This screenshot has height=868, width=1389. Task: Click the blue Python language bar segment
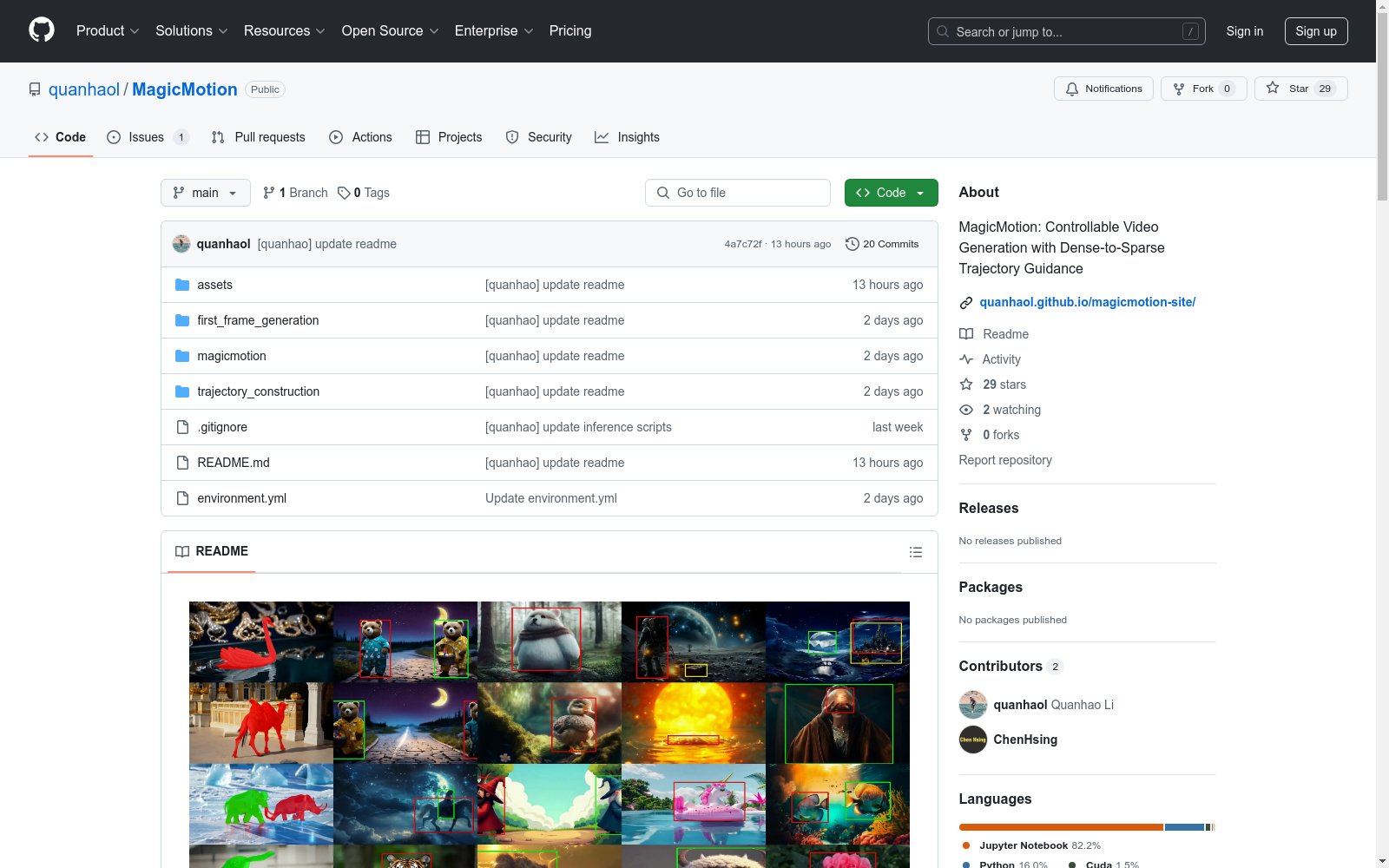click(x=1184, y=827)
